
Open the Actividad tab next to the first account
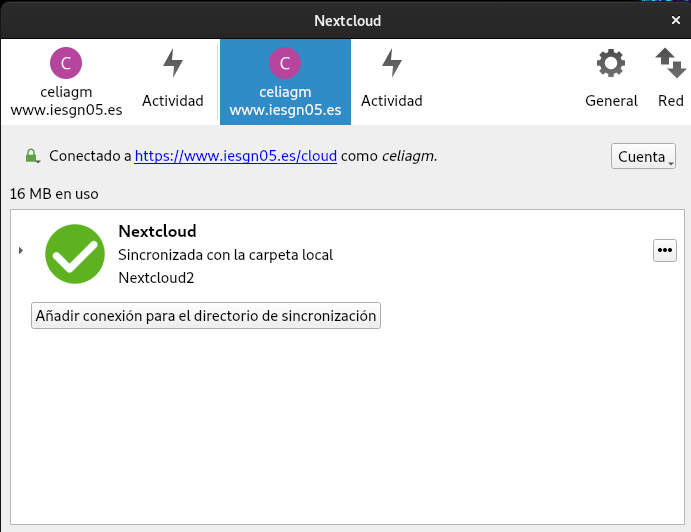pos(173,82)
